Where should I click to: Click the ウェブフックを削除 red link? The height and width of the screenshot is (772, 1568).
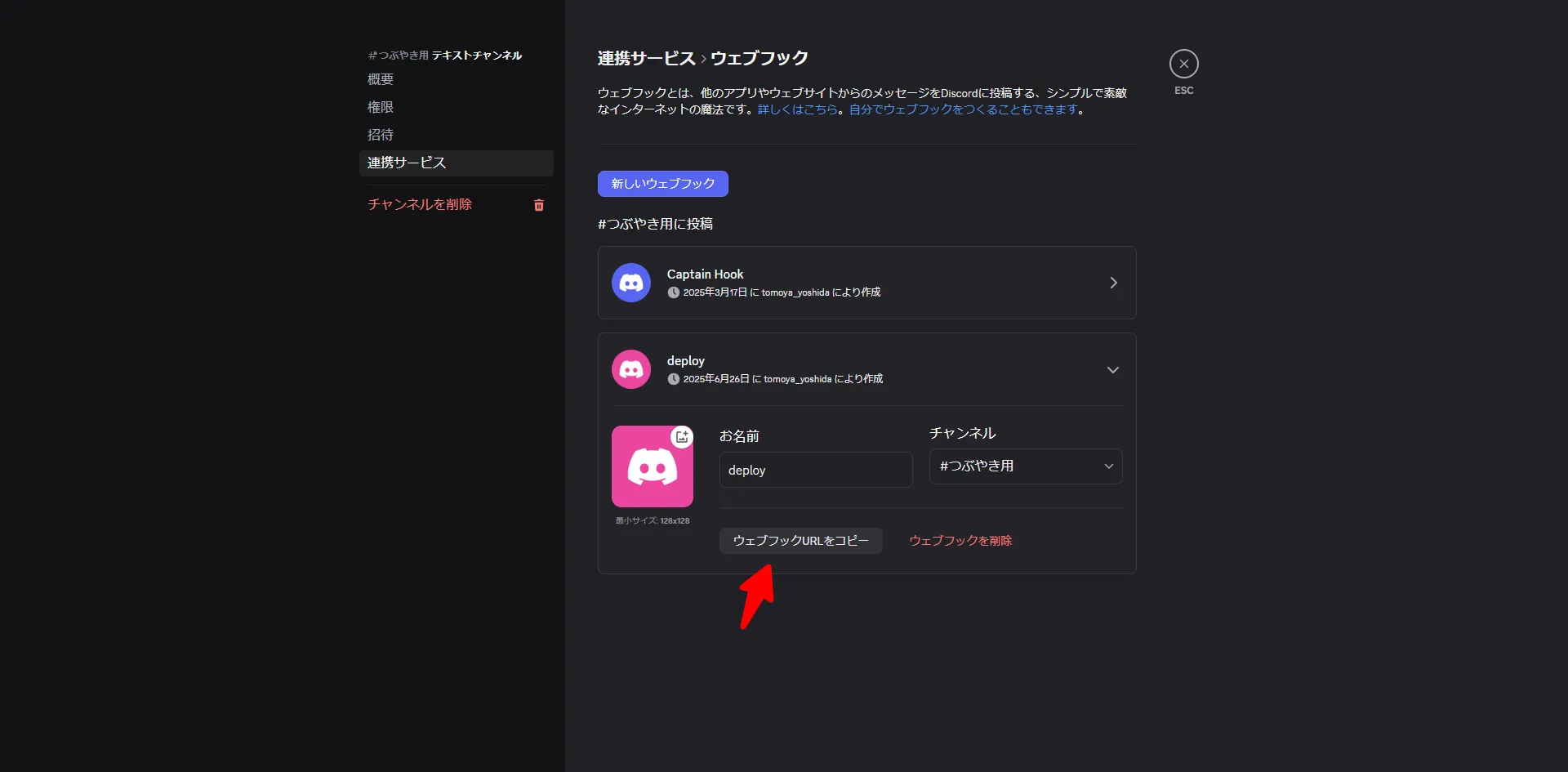[x=960, y=541]
